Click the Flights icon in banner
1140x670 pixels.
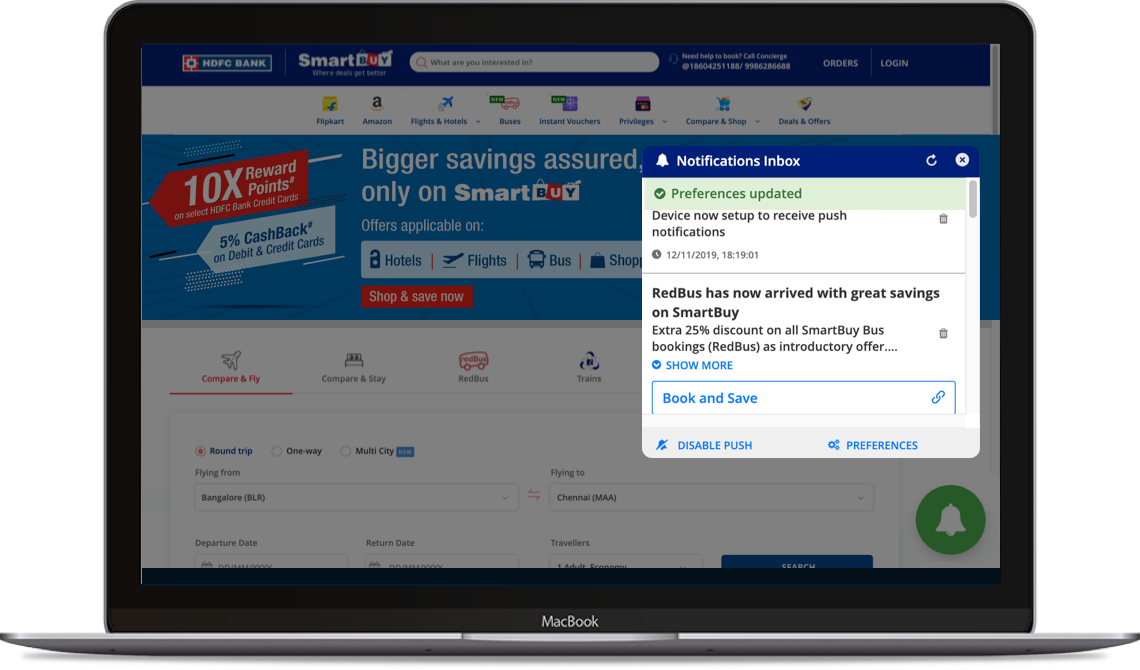[x=453, y=259]
